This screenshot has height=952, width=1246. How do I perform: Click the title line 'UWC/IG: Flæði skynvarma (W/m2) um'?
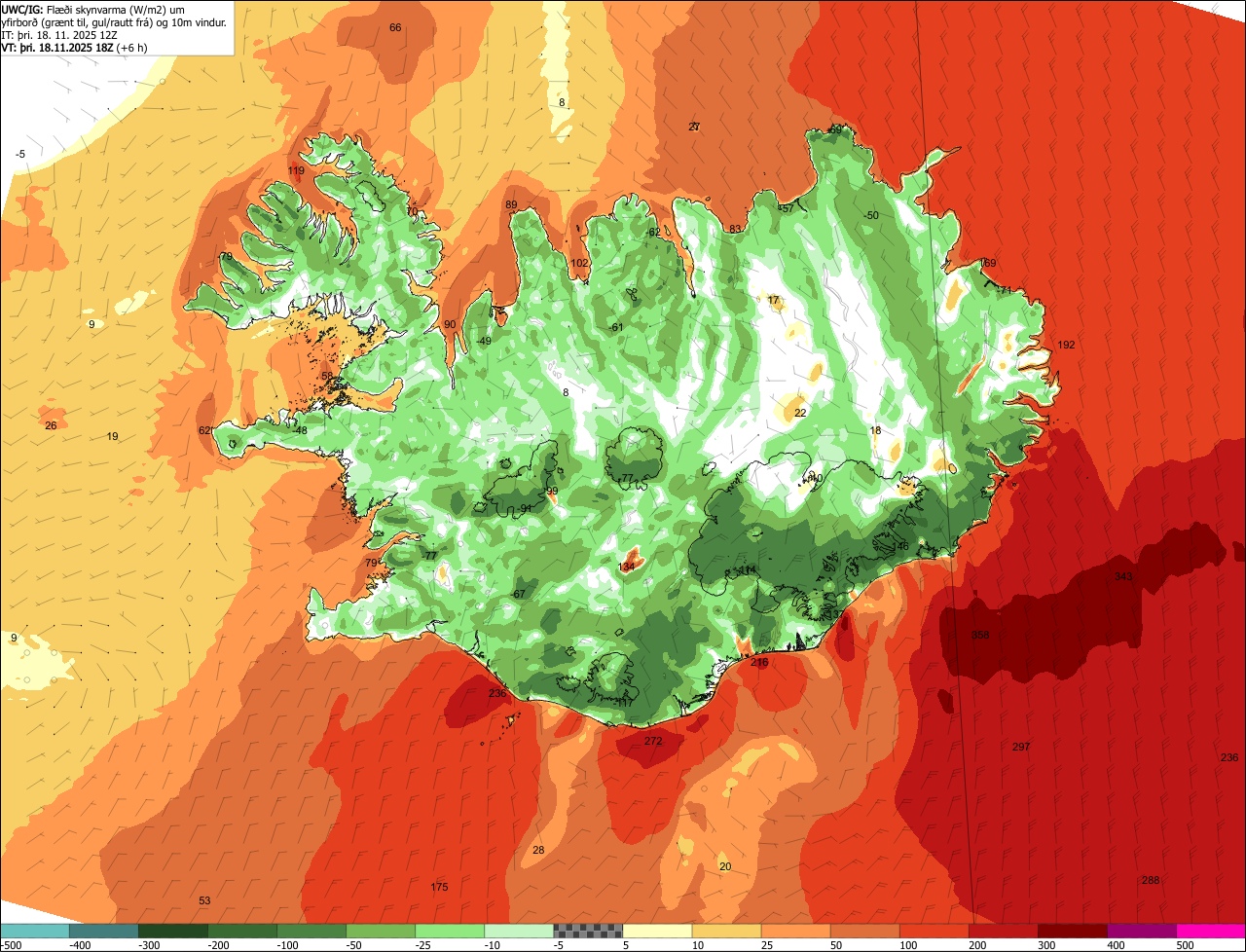click(x=93, y=10)
